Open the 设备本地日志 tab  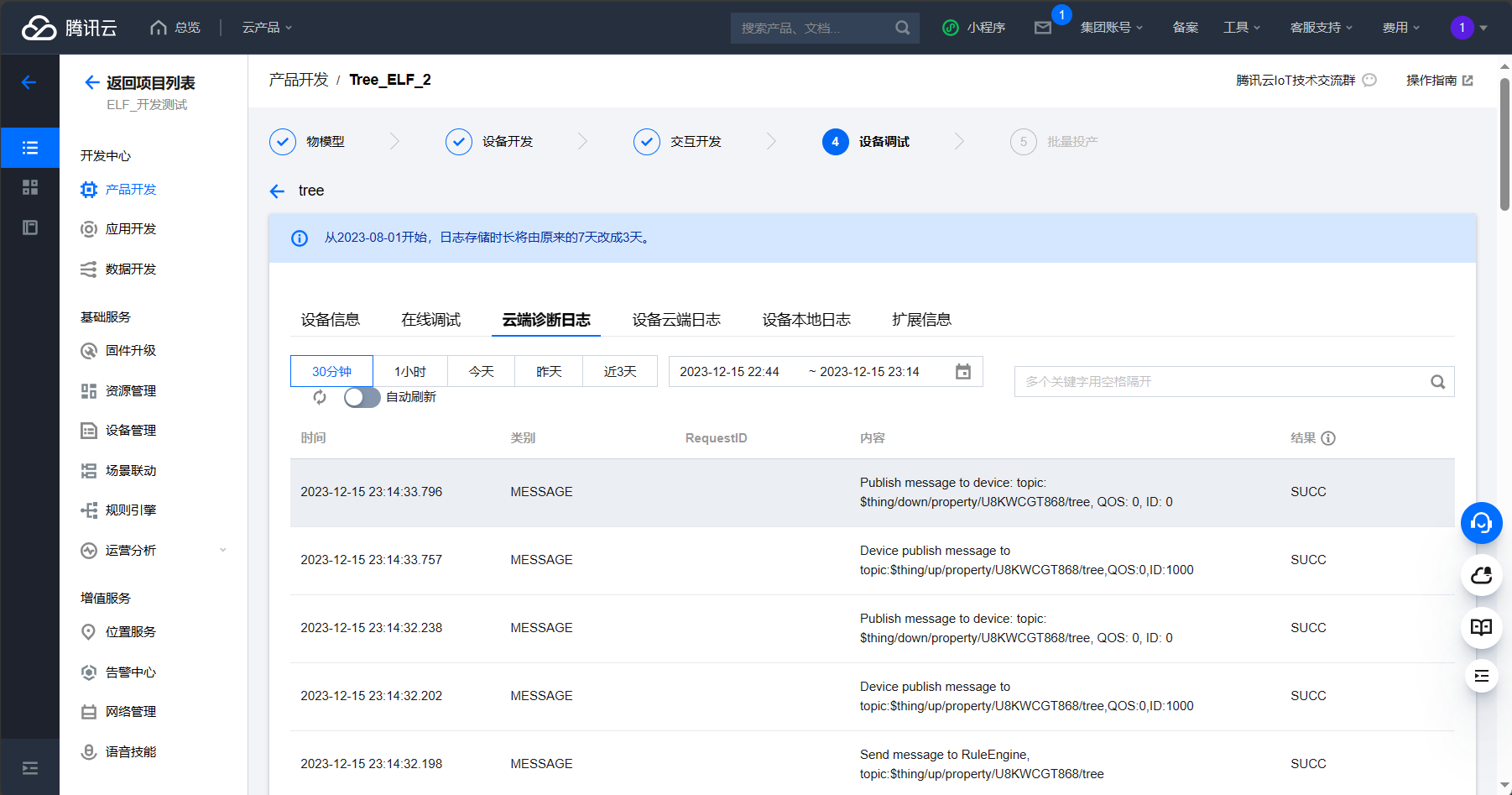806,320
